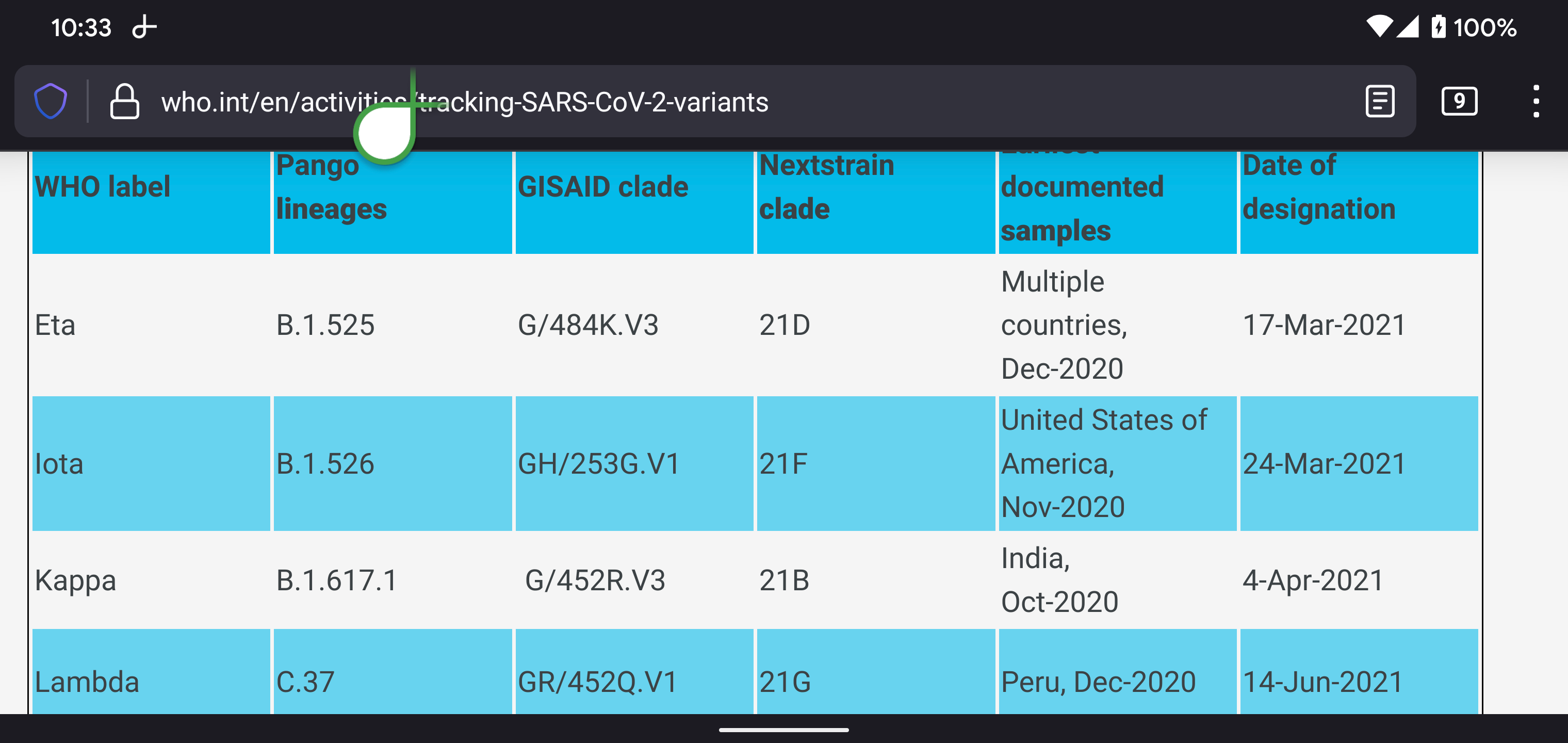Tap the 10:33 clock in the status bar
1568x743 pixels.
(81, 27)
